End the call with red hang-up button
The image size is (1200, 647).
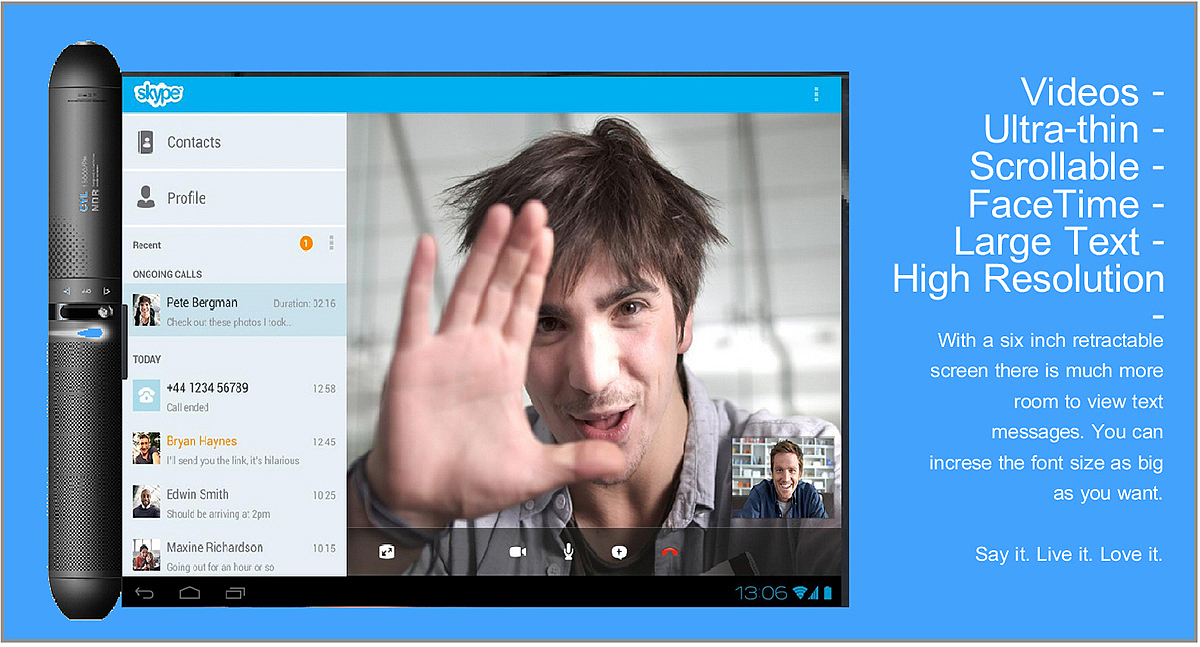pos(670,551)
